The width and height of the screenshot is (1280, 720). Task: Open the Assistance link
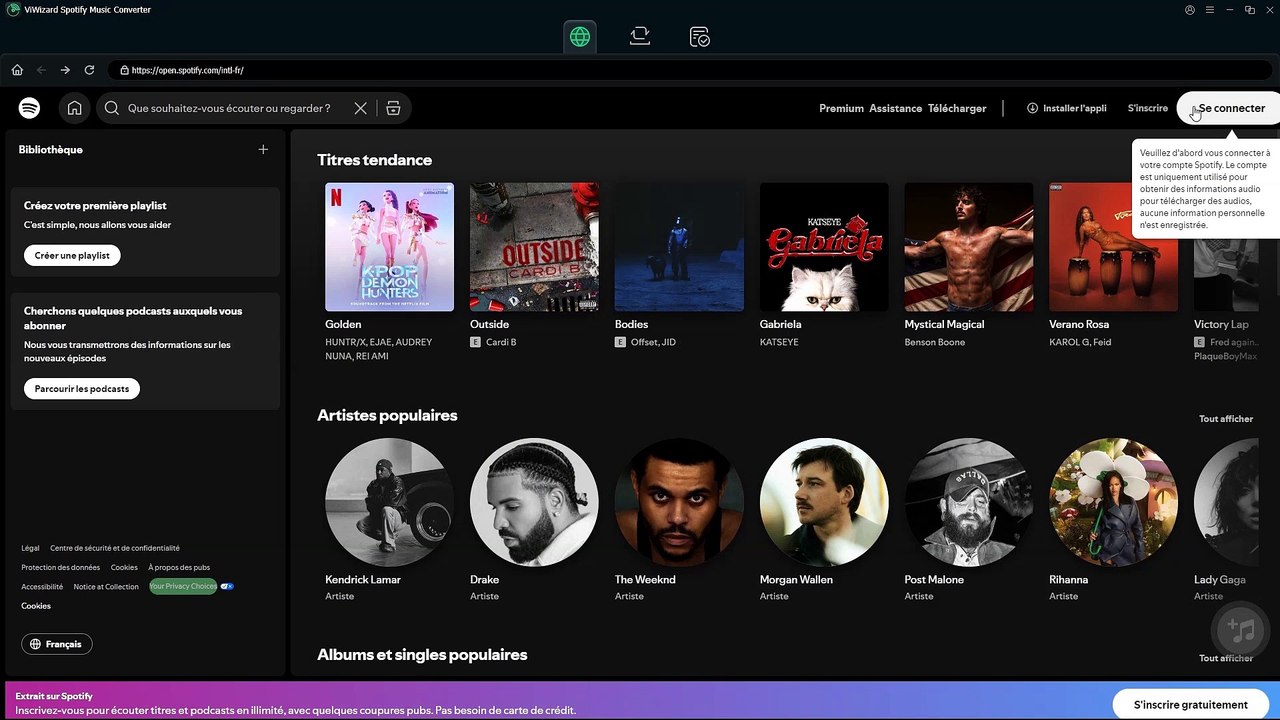(x=895, y=108)
